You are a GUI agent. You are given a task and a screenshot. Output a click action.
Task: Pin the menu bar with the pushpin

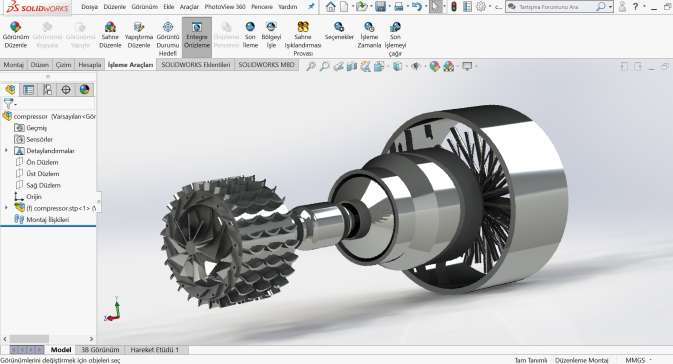311,6
